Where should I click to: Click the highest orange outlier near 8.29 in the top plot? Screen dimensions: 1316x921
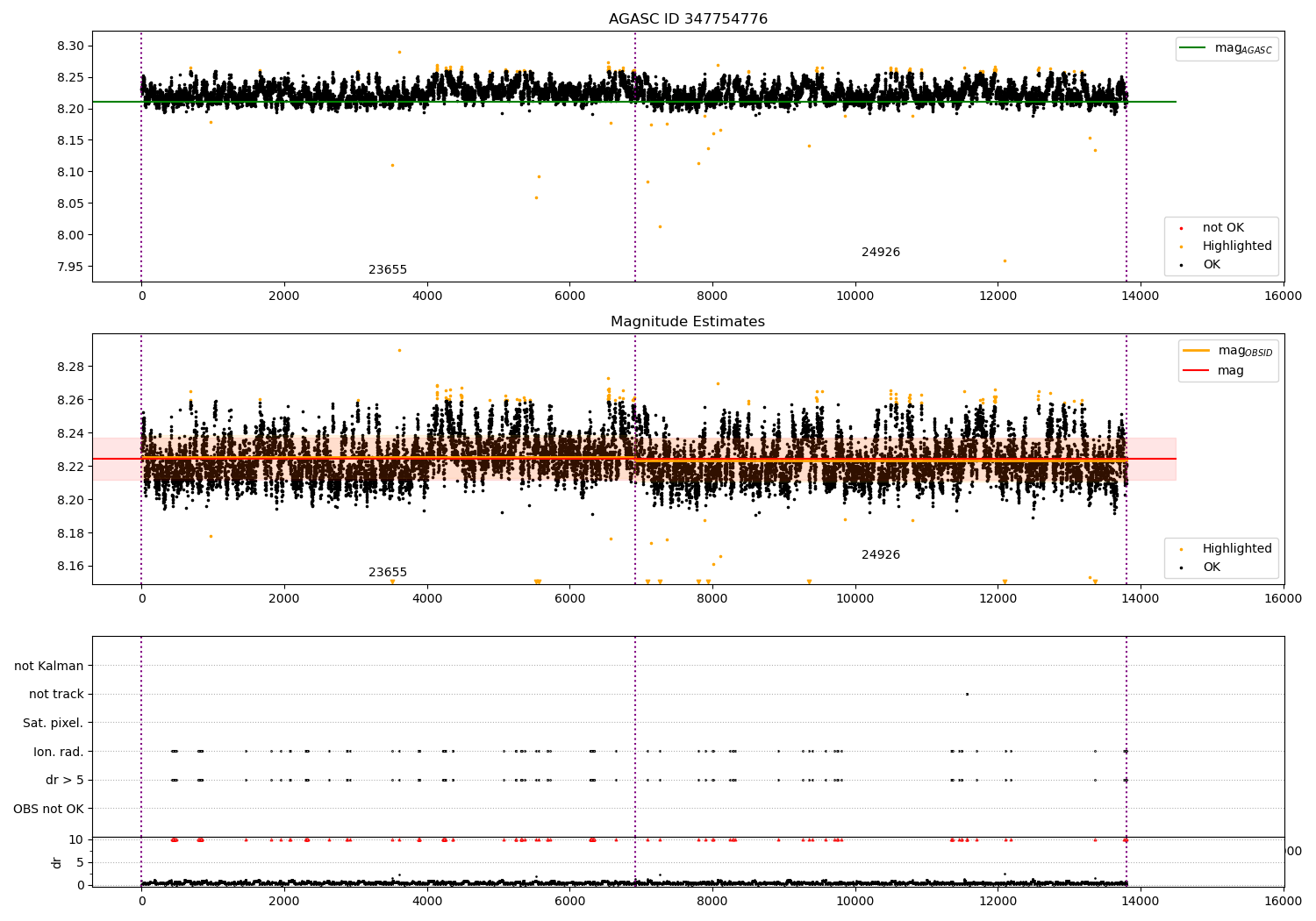[x=399, y=52]
